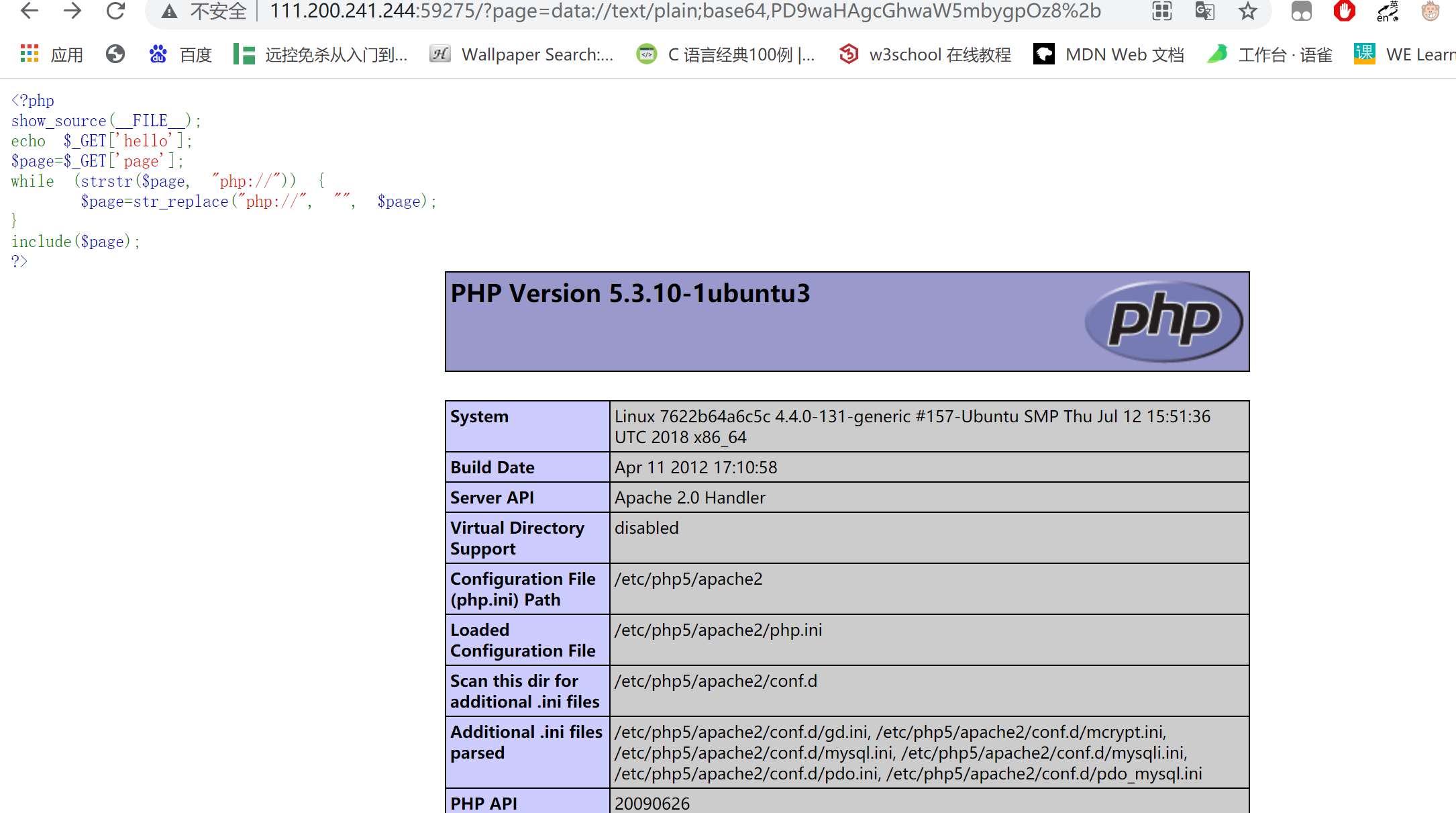Open the red stop-hand adblock extension
This screenshot has height=813, width=1456.
point(1344,11)
